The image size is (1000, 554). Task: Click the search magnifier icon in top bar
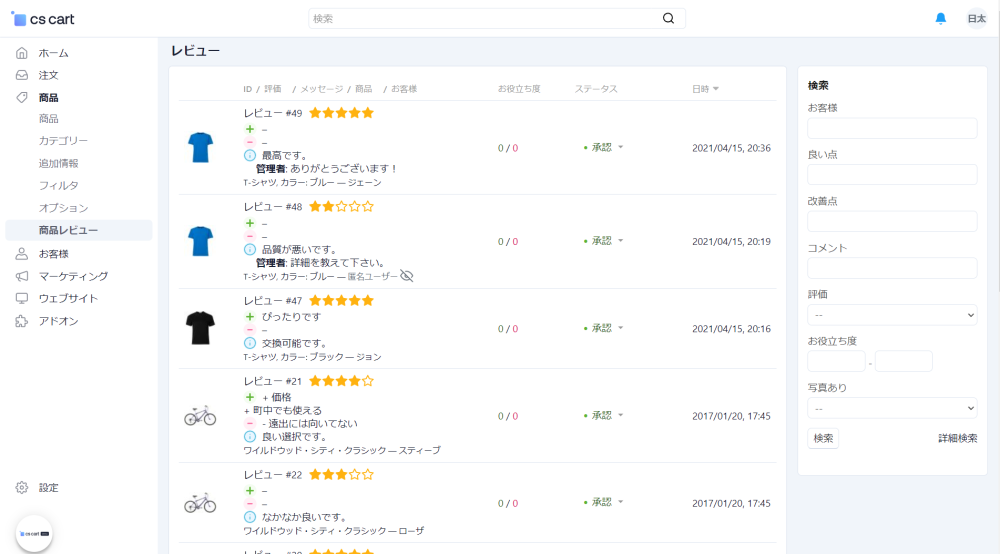pyautogui.click(x=668, y=18)
